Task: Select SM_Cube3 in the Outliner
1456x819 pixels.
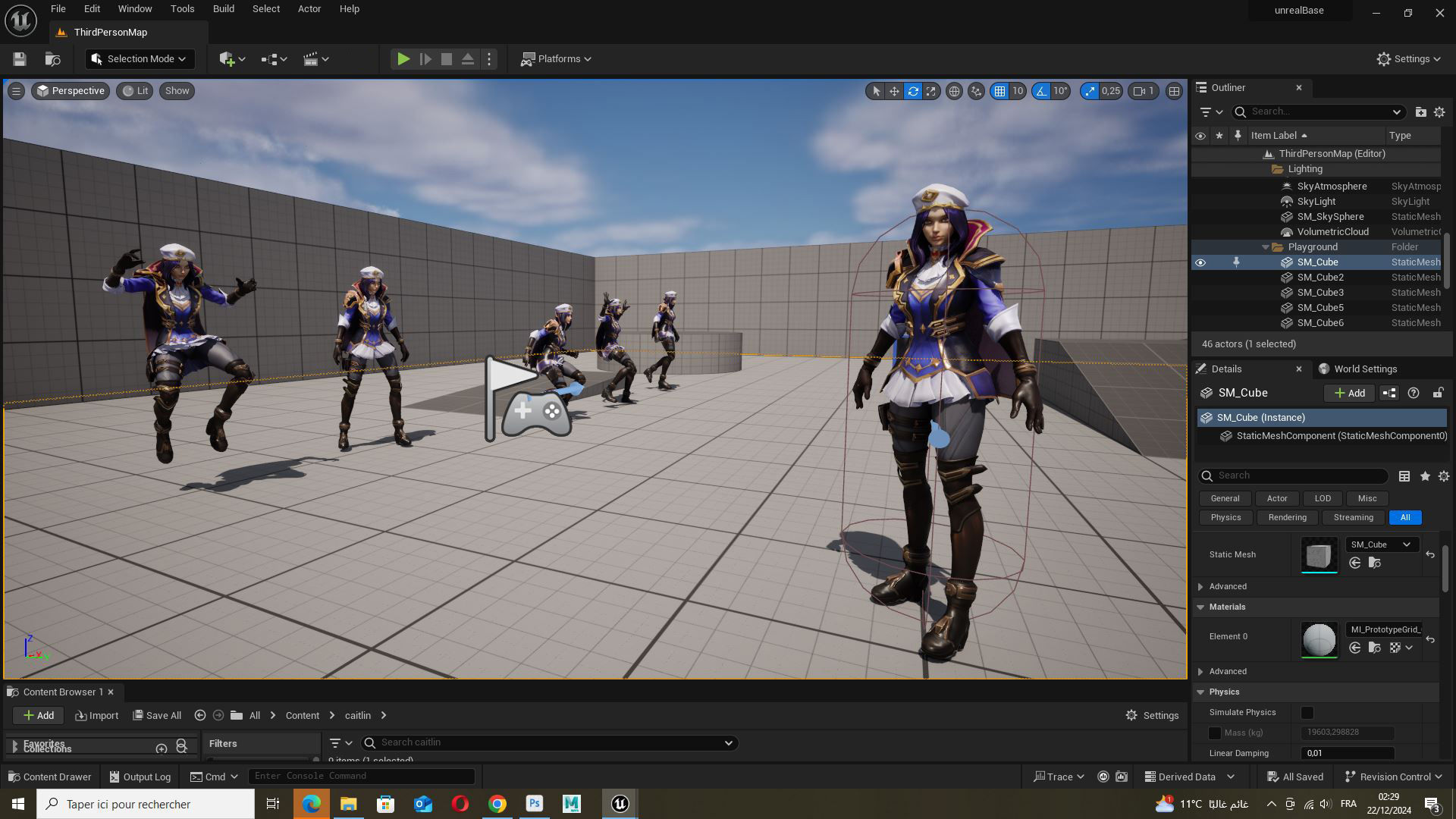Action: click(x=1320, y=293)
